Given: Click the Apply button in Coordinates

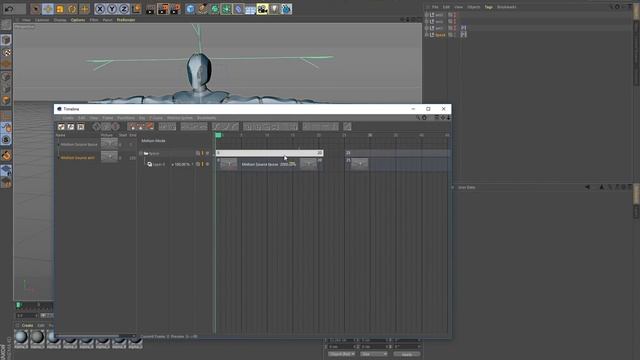Looking at the screenshot, I should point(407,354).
